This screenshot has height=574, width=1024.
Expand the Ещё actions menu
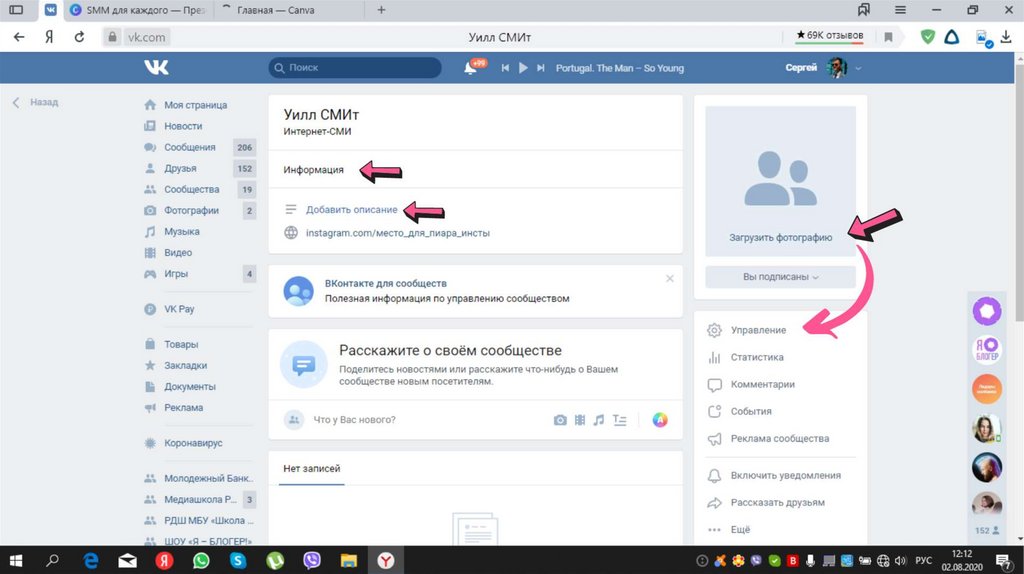(x=740, y=530)
